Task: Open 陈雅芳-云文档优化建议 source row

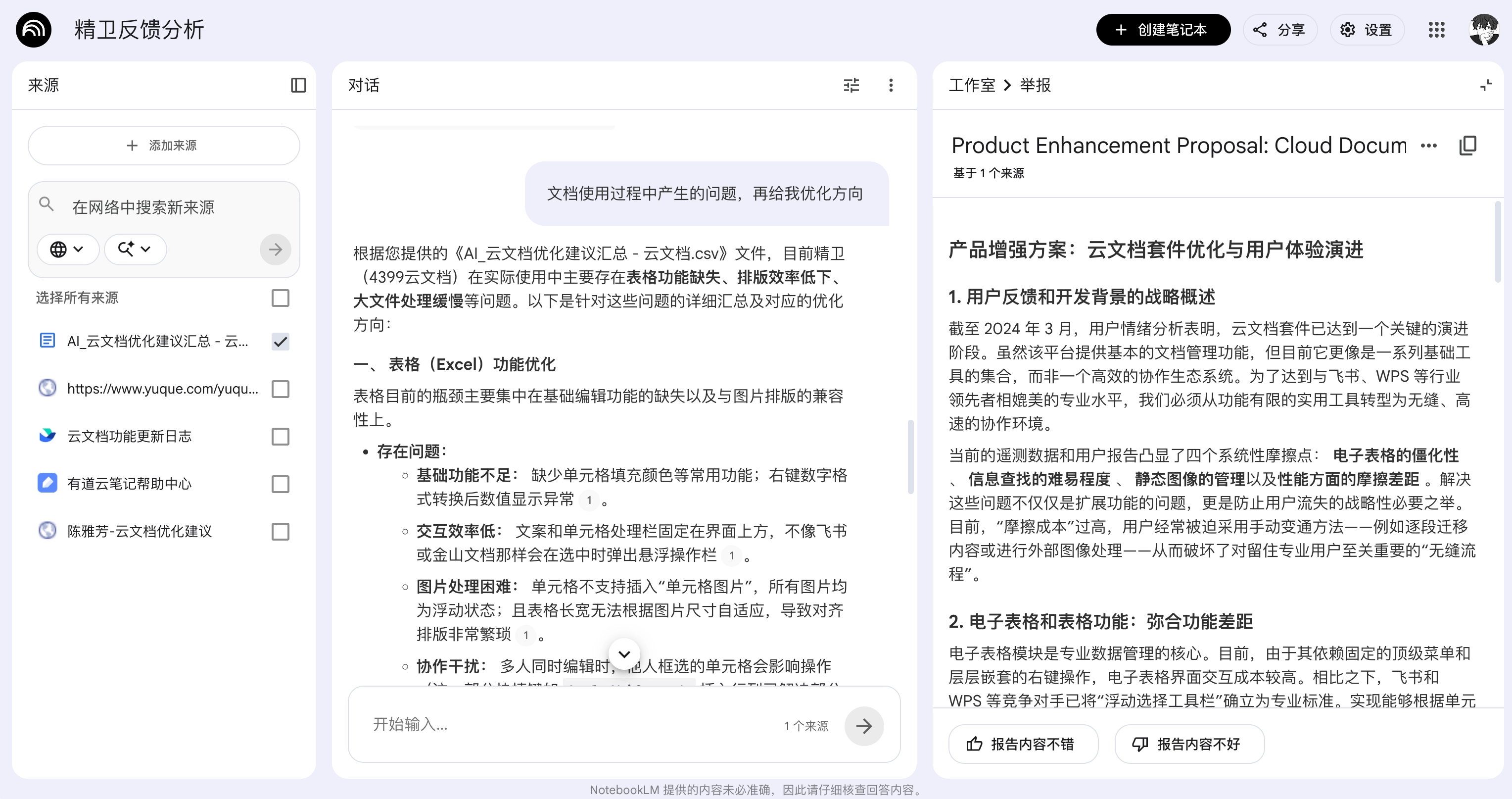Action: pyautogui.click(x=164, y=531)
